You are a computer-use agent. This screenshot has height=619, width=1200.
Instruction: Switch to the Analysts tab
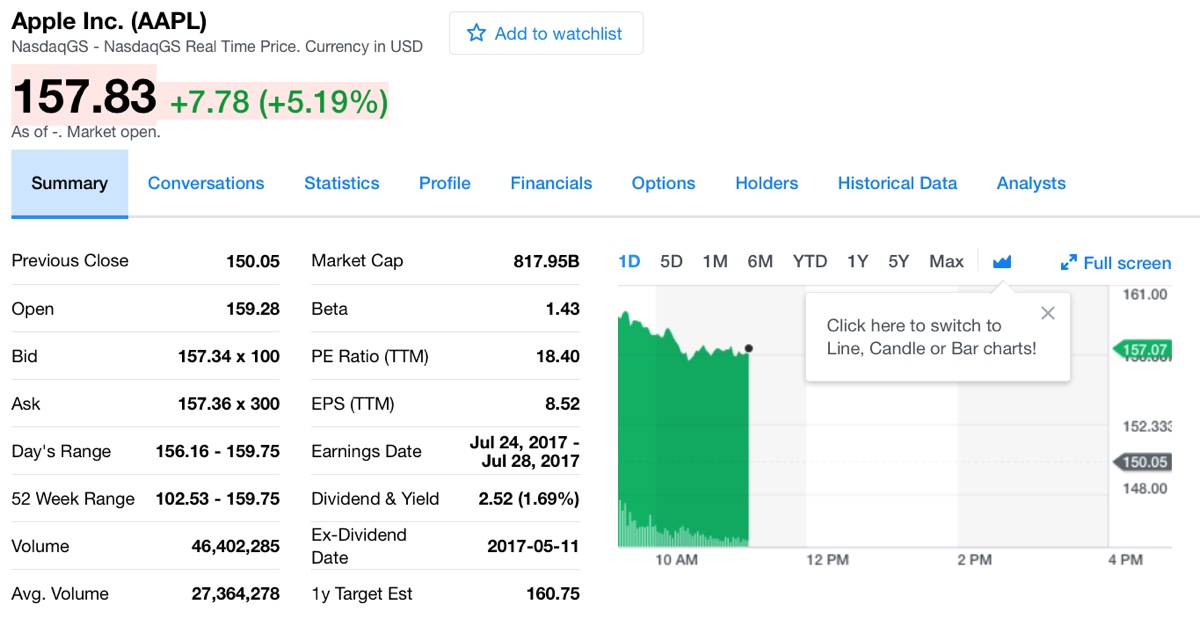[x=1031, y=183]
